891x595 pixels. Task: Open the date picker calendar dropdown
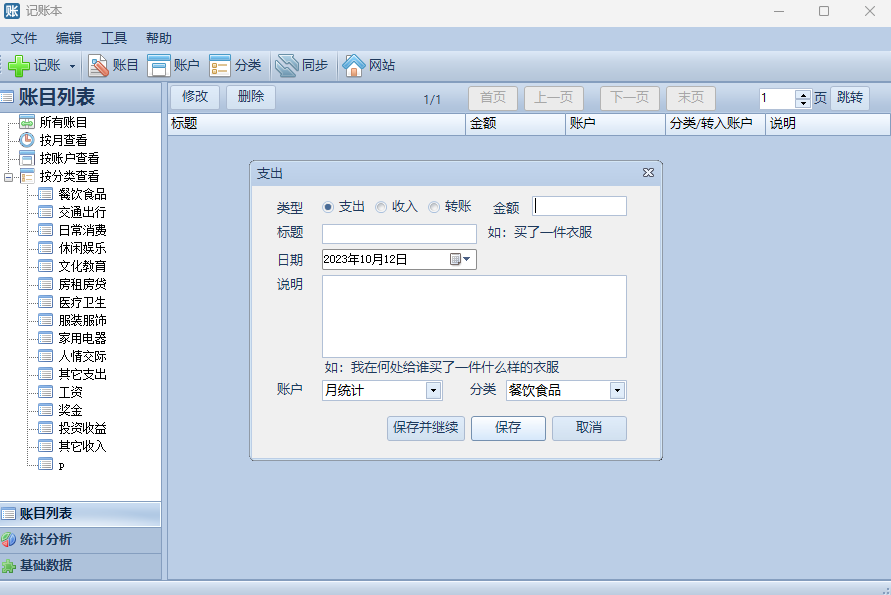coord(461,260)
